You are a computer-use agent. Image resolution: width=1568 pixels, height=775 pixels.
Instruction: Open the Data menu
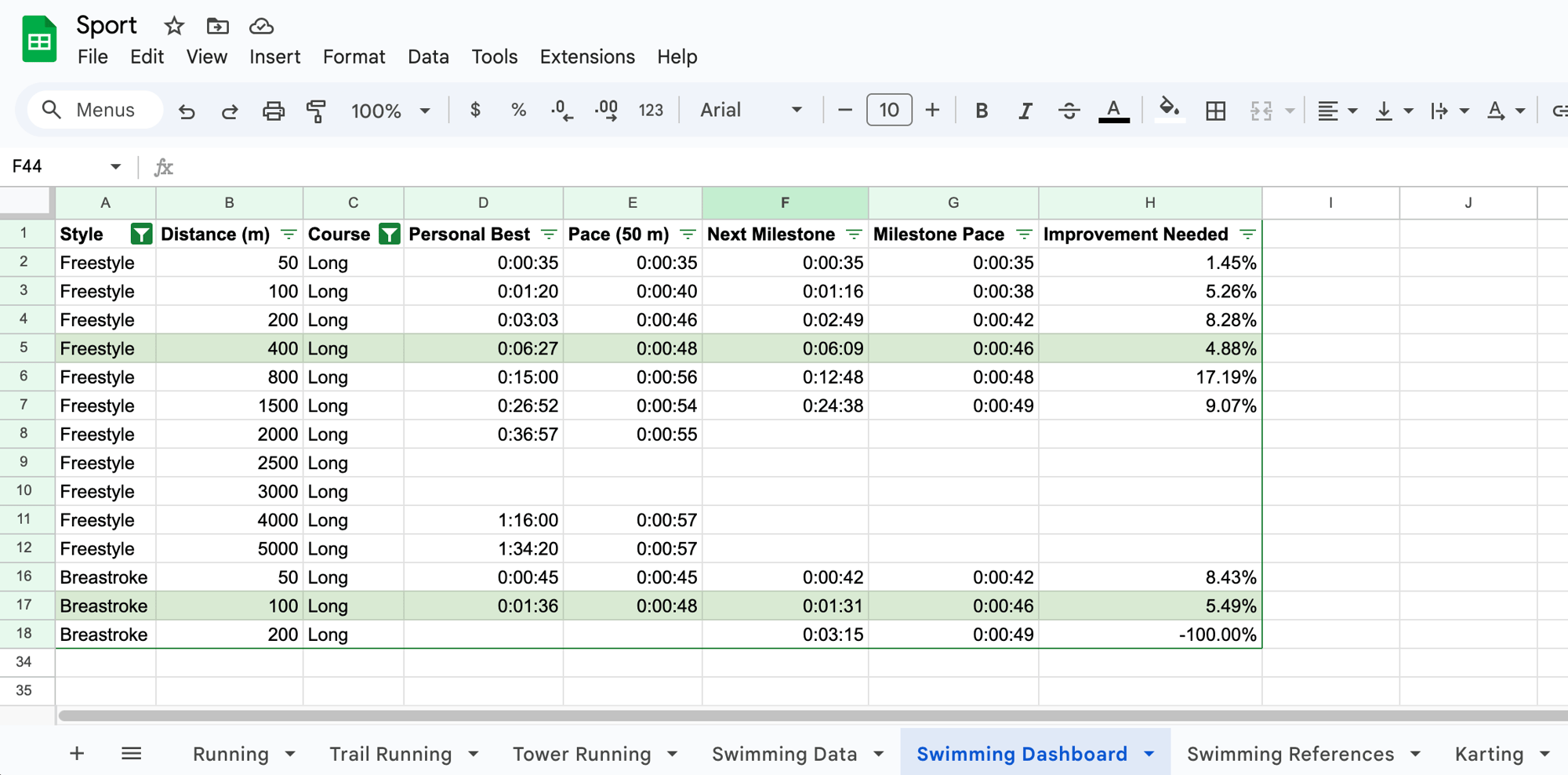pyautogui.click(x=428, y=56)
